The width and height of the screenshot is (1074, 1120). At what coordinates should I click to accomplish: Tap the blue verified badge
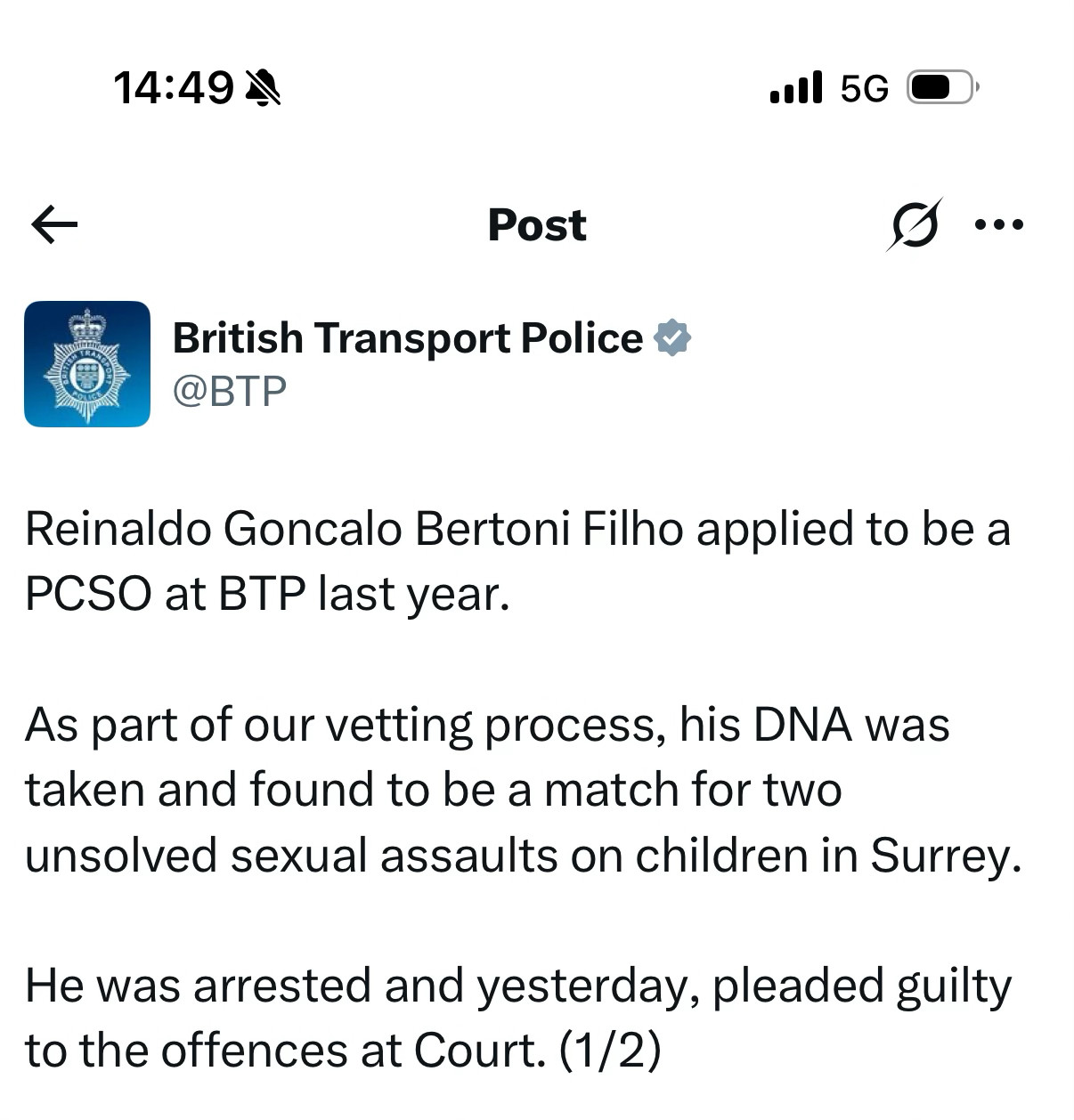[672, 338]
